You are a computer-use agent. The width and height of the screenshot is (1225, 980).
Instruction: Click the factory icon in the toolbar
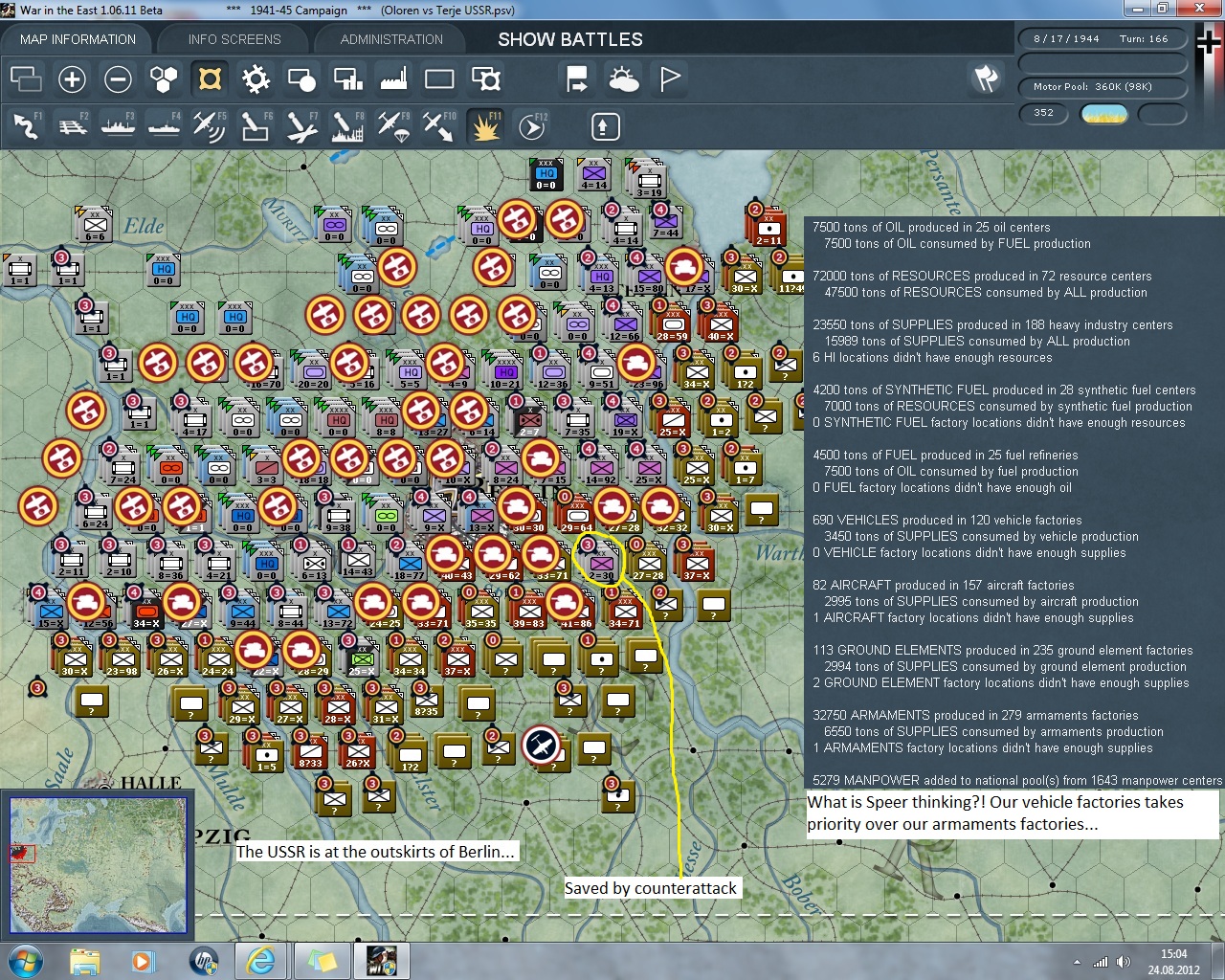click(393, 78)
